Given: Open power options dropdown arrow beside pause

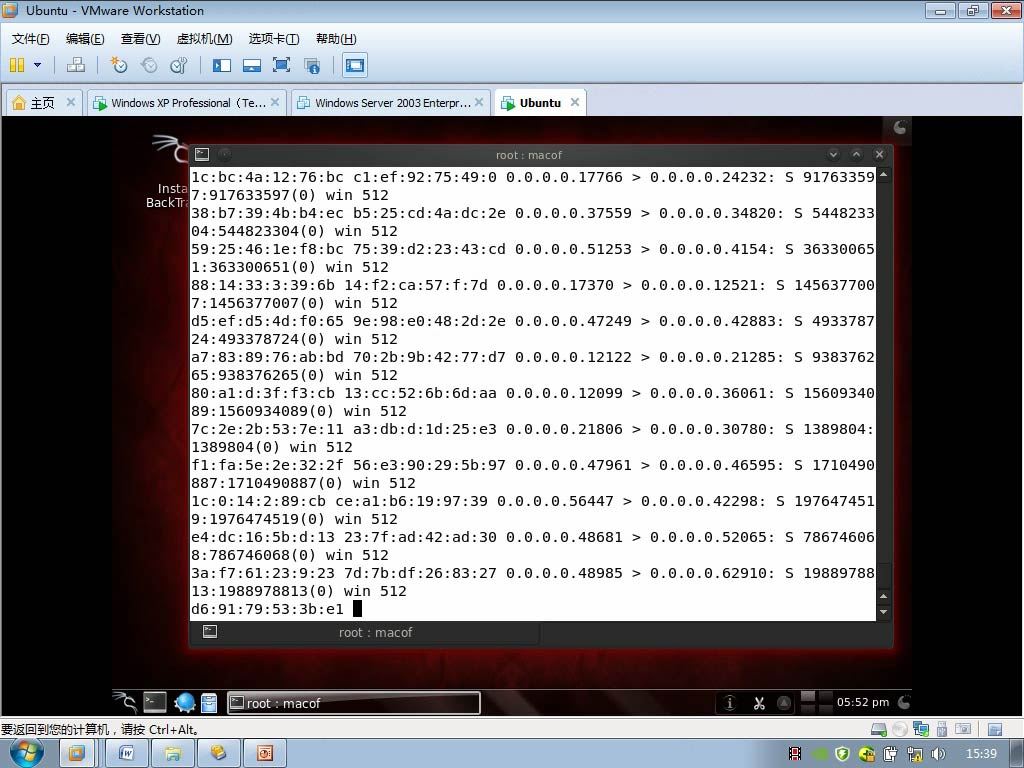Looking at the screenshot, I should click(x=37, y=65).
